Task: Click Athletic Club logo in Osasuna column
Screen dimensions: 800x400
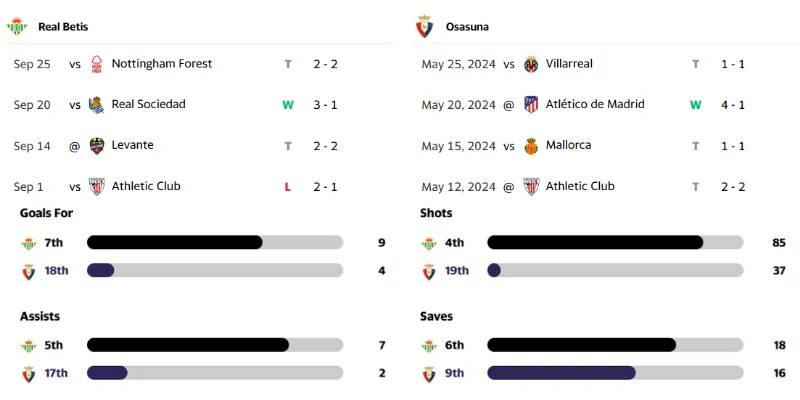Action: [531, 187]
